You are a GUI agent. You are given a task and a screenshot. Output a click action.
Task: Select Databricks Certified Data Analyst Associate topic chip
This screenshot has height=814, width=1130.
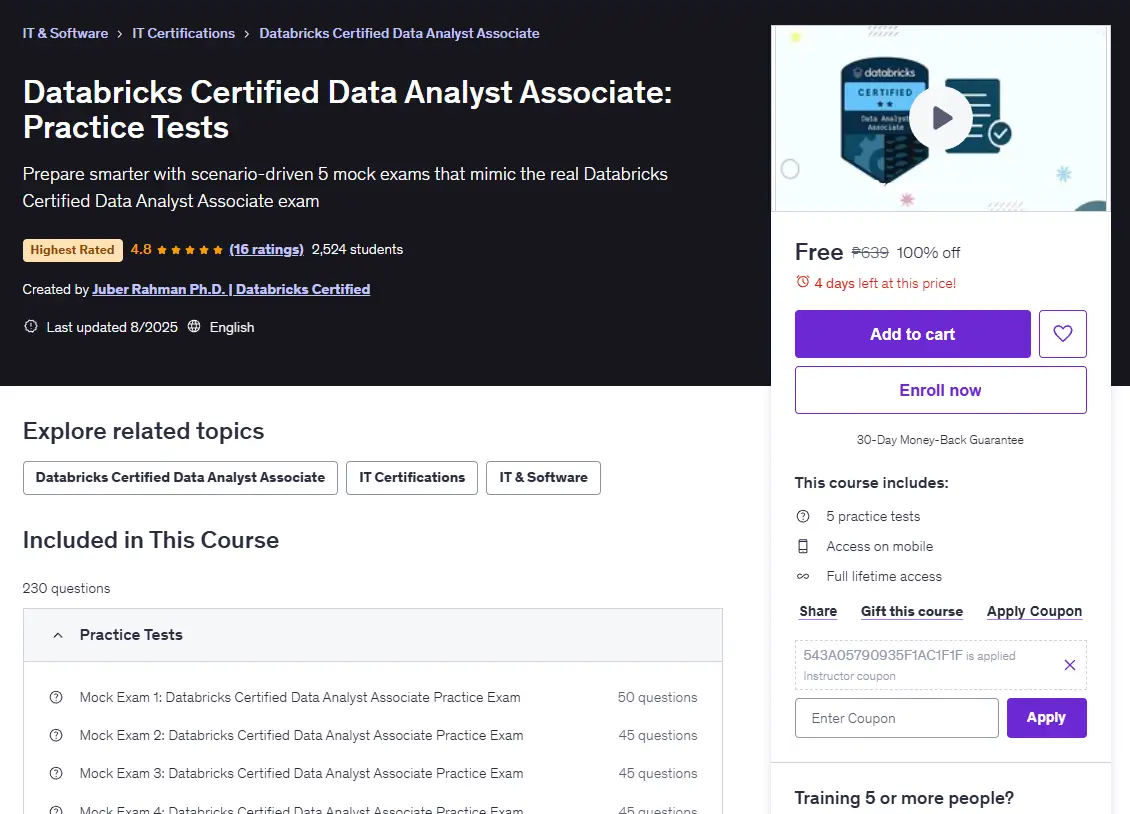click(x=180, y=478)
